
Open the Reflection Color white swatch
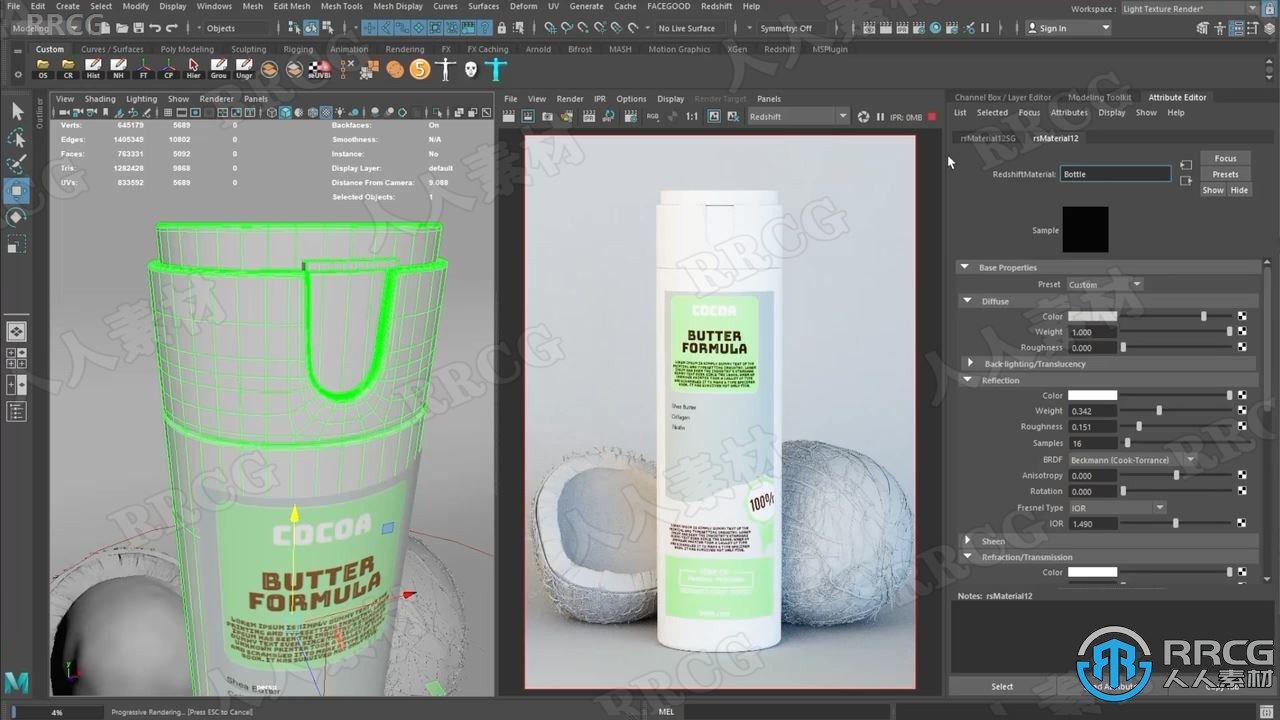point(1092,395)
